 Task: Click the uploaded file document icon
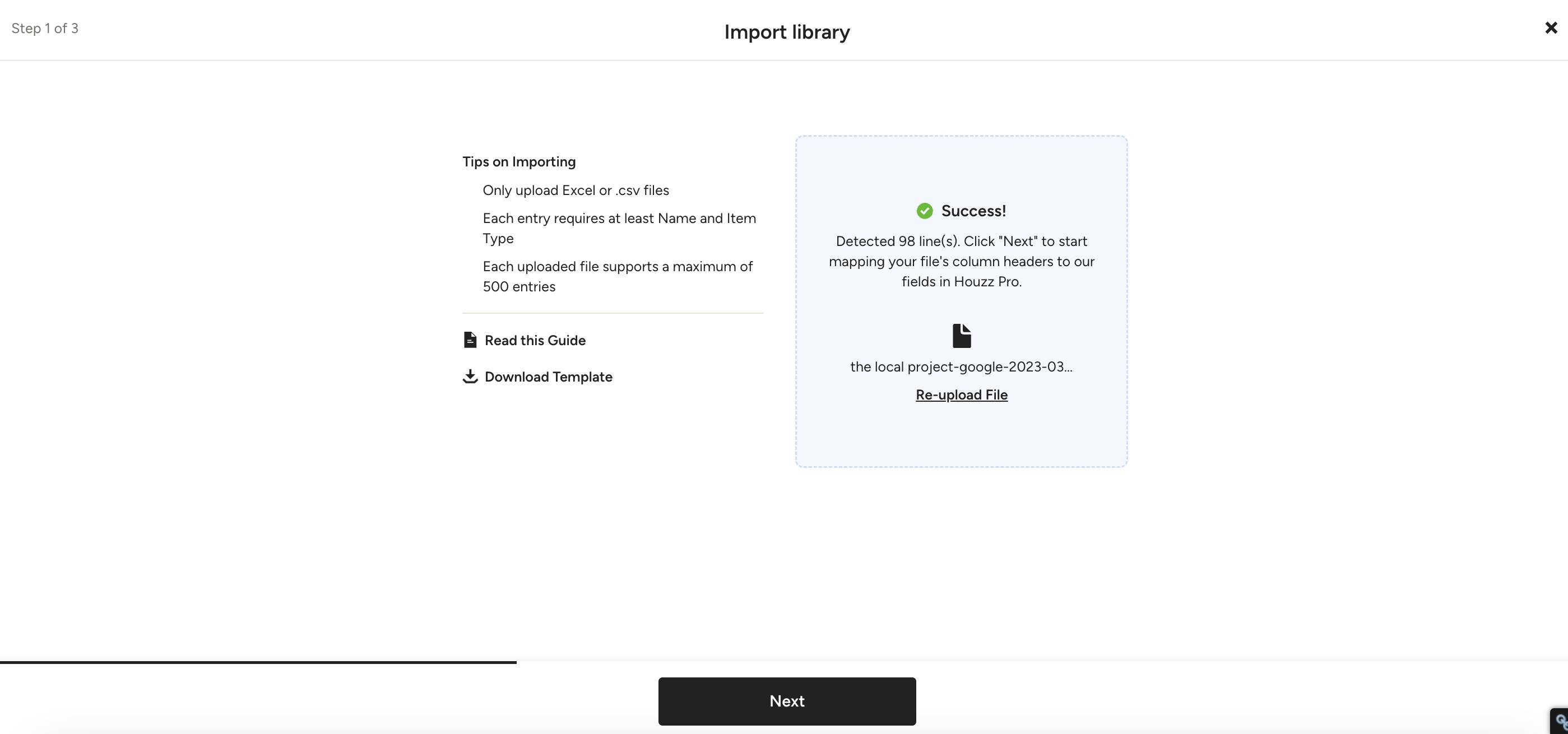click(961, 336)
